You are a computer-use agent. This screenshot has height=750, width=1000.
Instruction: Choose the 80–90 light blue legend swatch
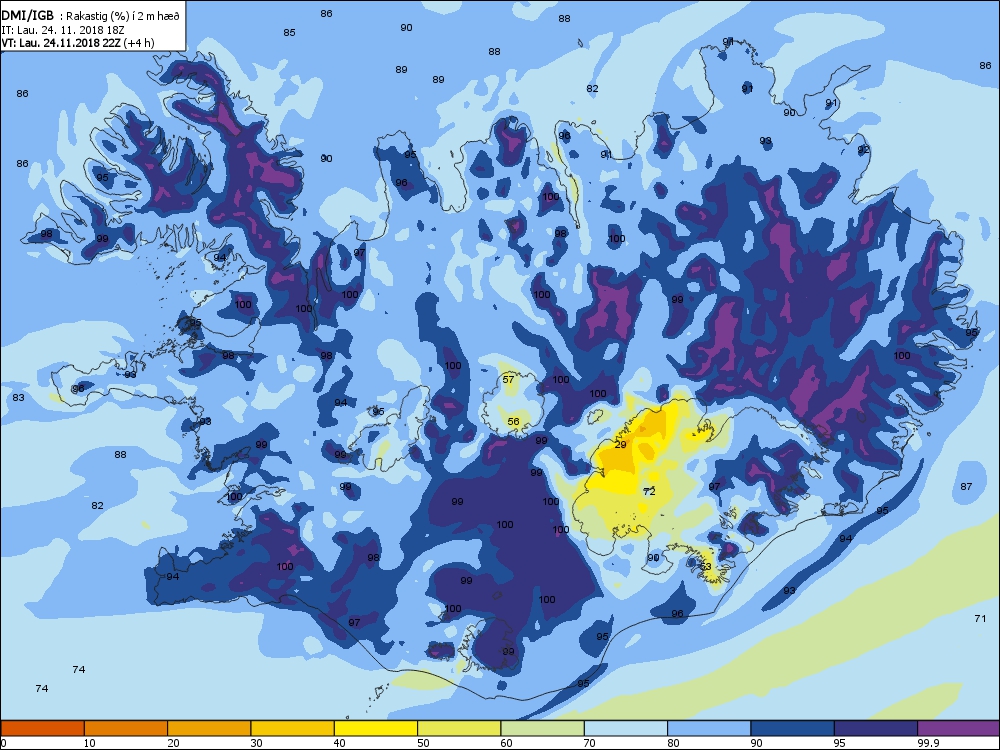pyautogui.click(x=709, y=728)
